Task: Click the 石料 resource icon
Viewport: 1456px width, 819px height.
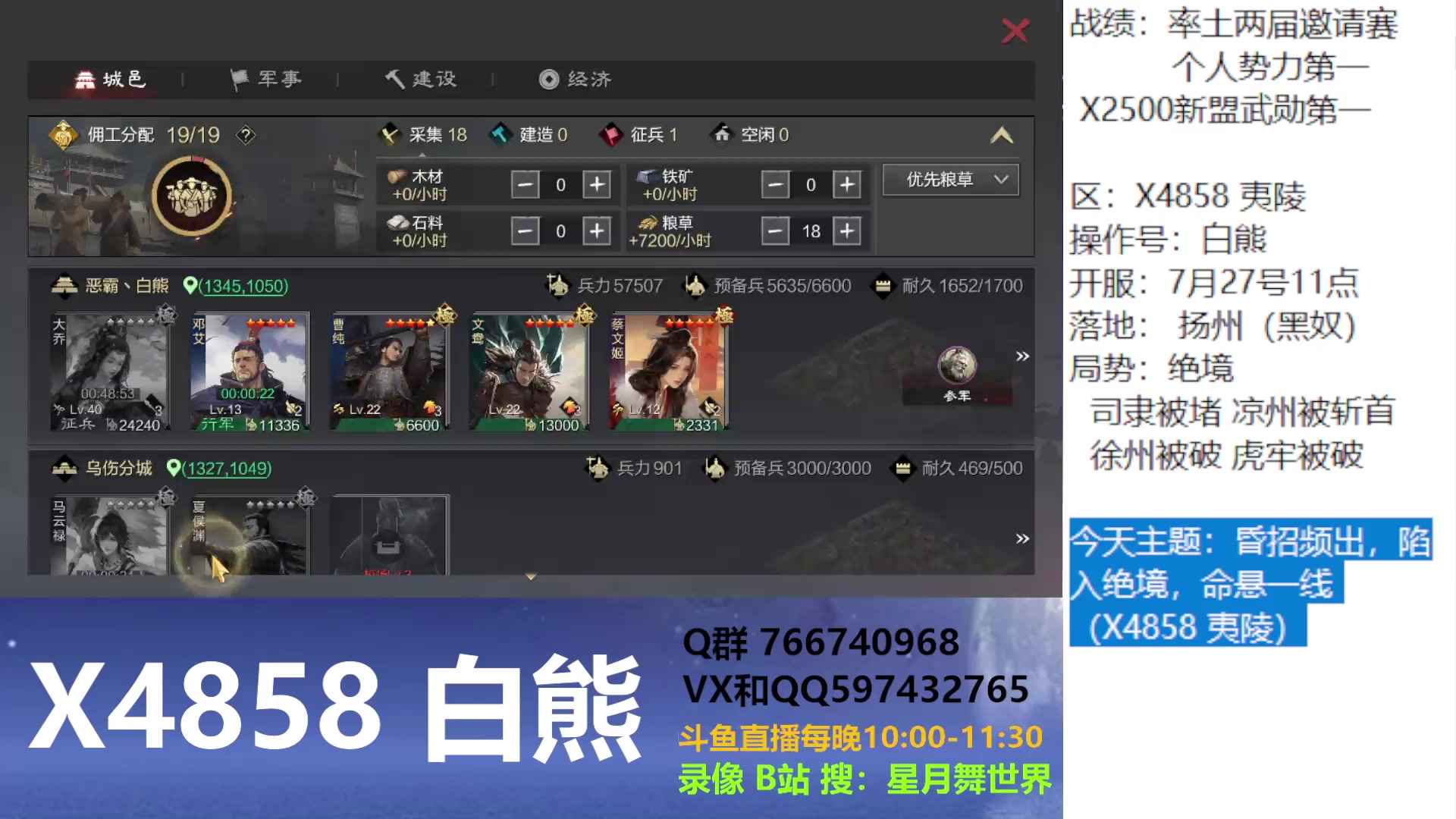Action: 397,223
